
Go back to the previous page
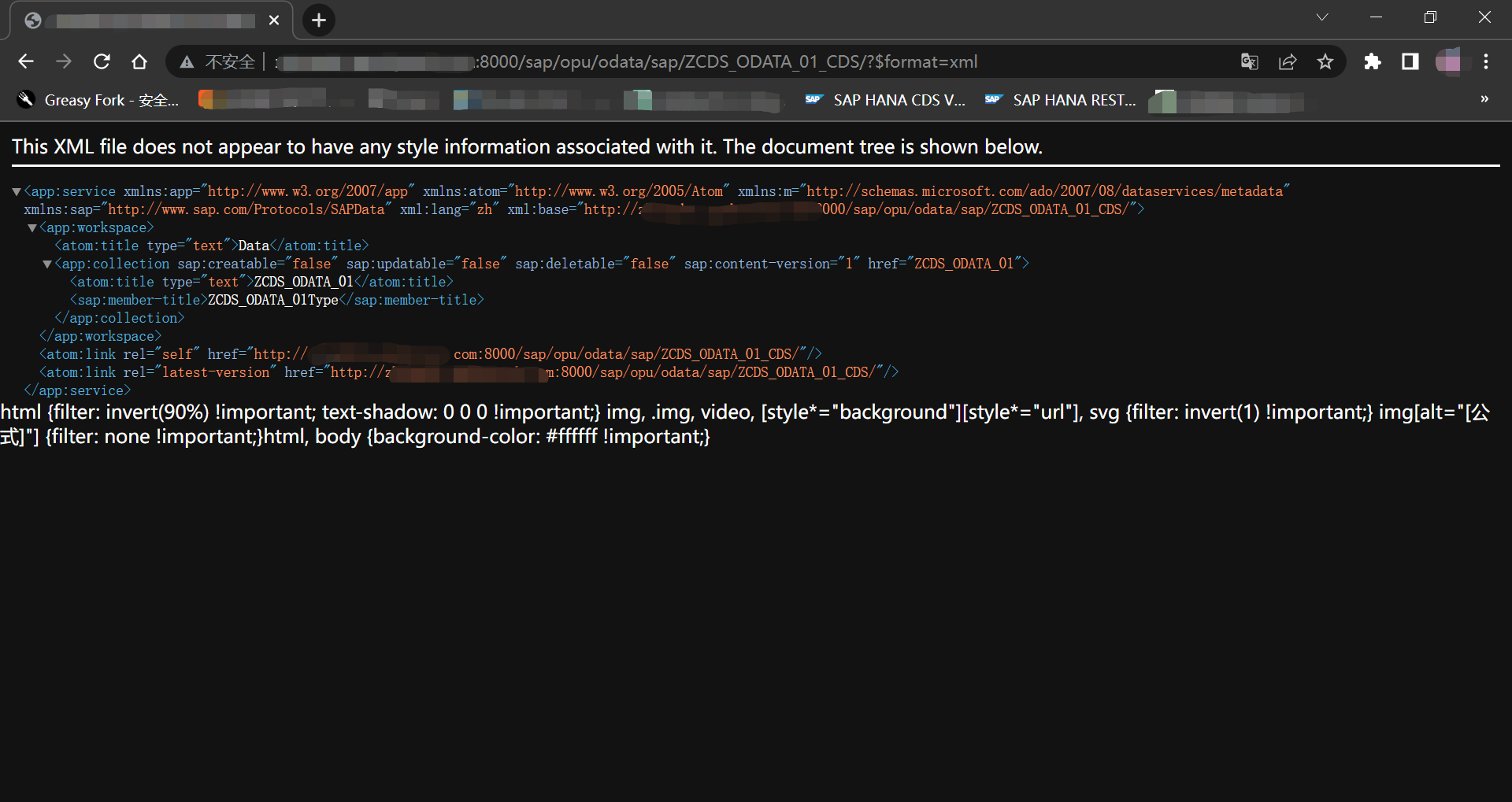pyautogui.click(x=26, y=61)
